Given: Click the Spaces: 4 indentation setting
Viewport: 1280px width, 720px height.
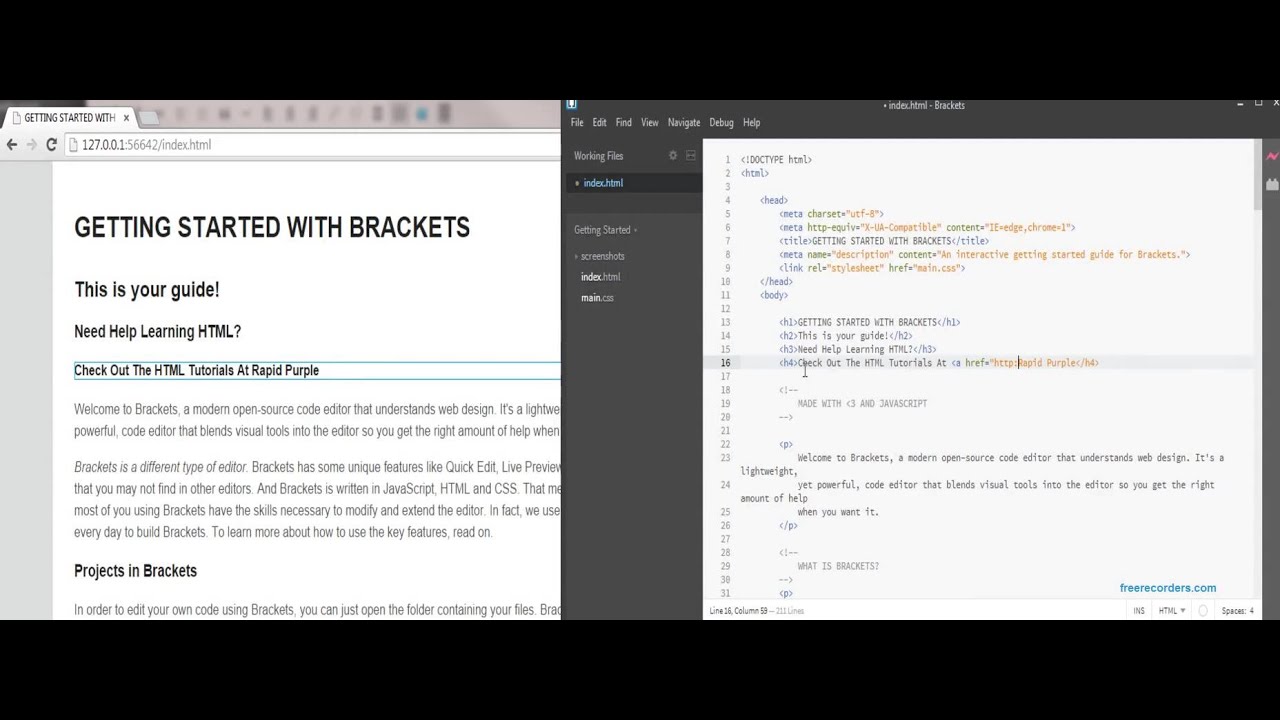Looking at the screenshot, I should 1237,611.
